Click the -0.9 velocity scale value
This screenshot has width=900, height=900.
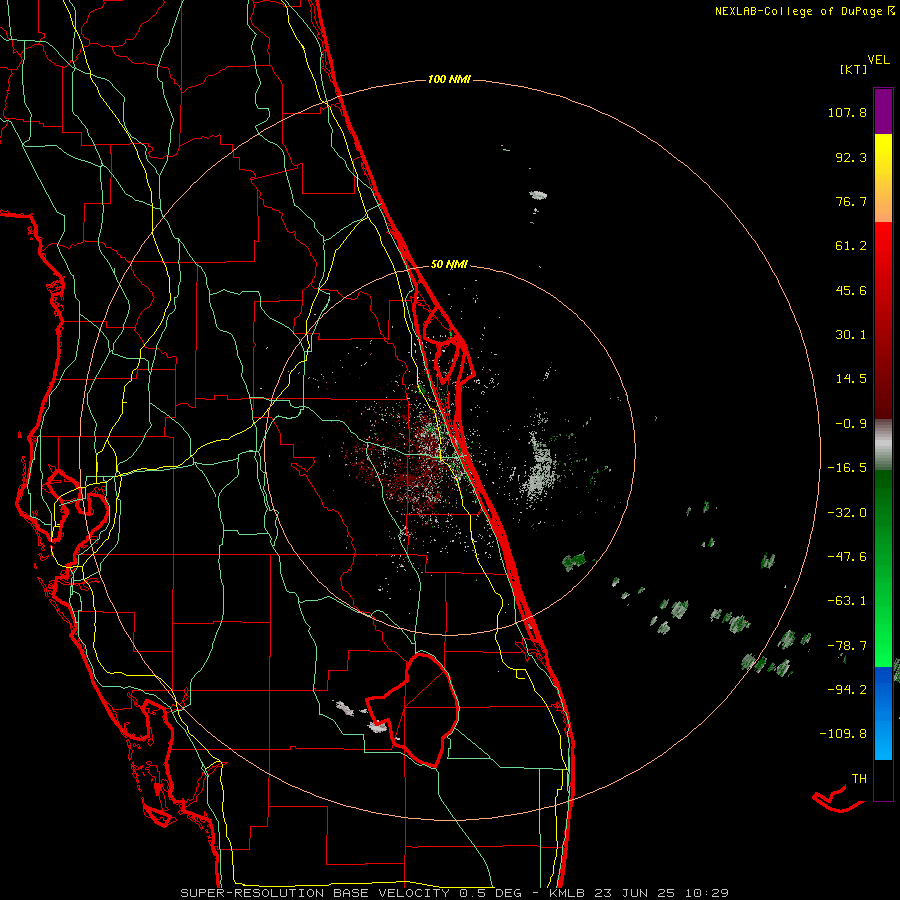[x=851, y=424]
